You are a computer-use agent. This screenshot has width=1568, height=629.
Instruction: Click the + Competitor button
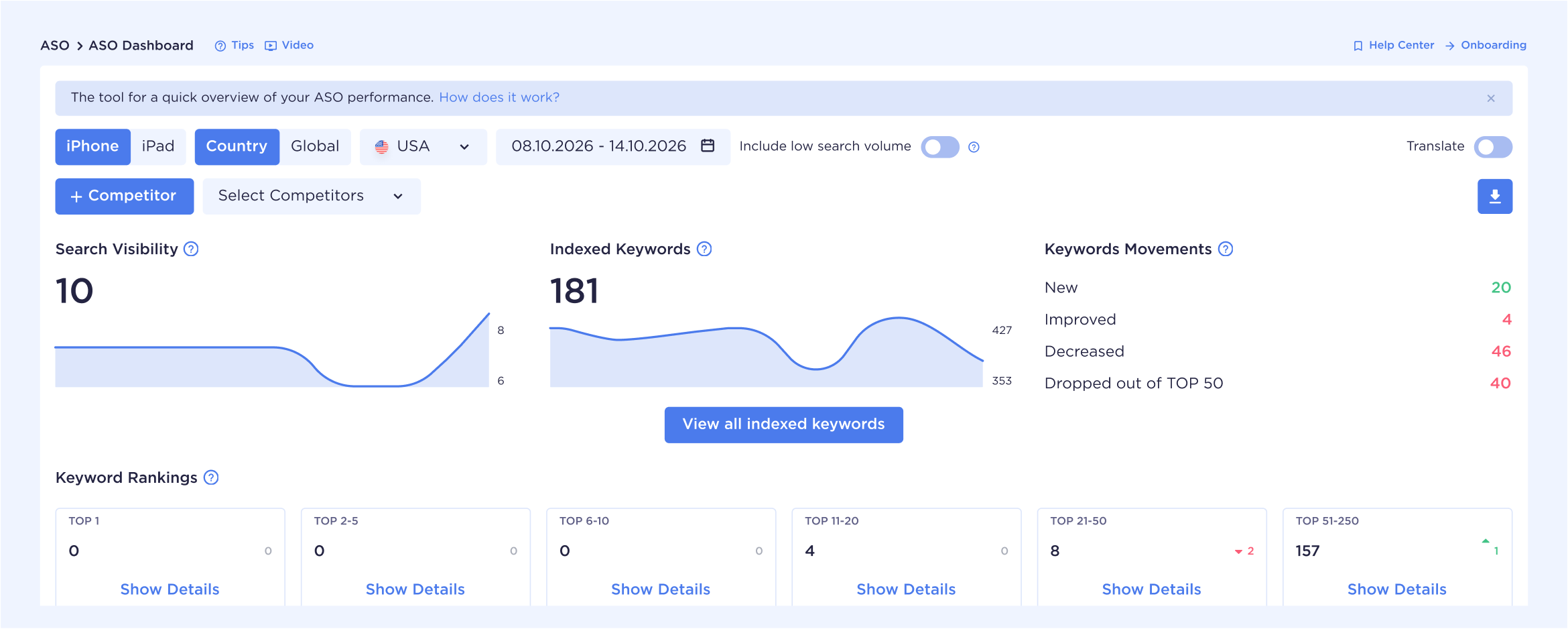[x=125, y=196]
